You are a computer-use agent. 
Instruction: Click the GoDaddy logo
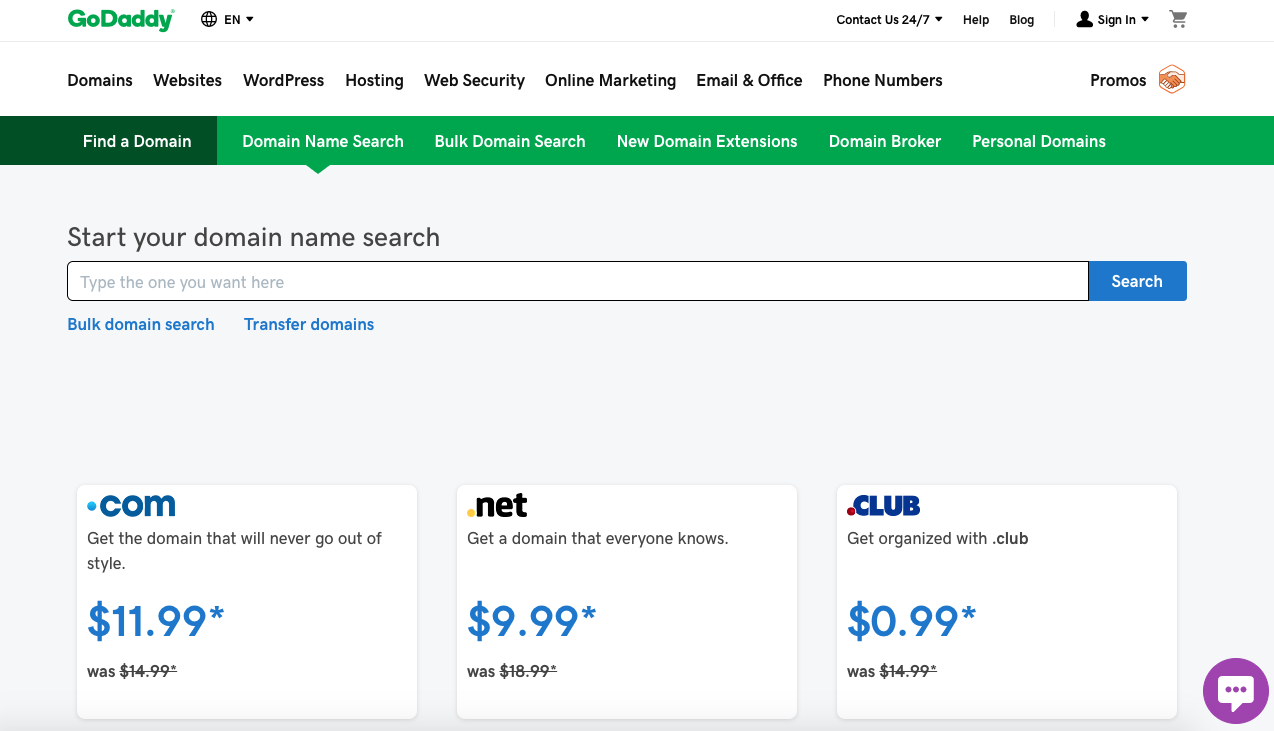click(x=121, y=19)
